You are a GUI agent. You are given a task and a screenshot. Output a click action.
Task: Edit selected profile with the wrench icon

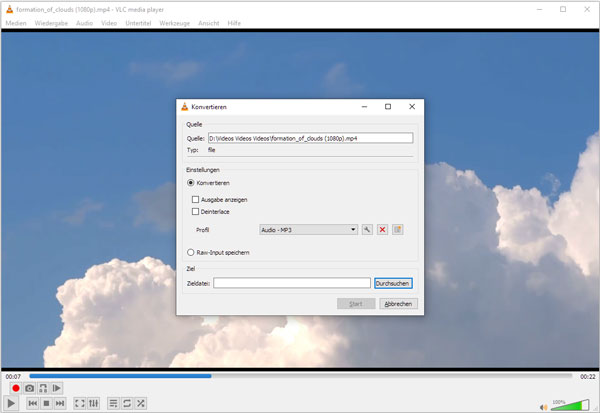click(x=367, y=230)
